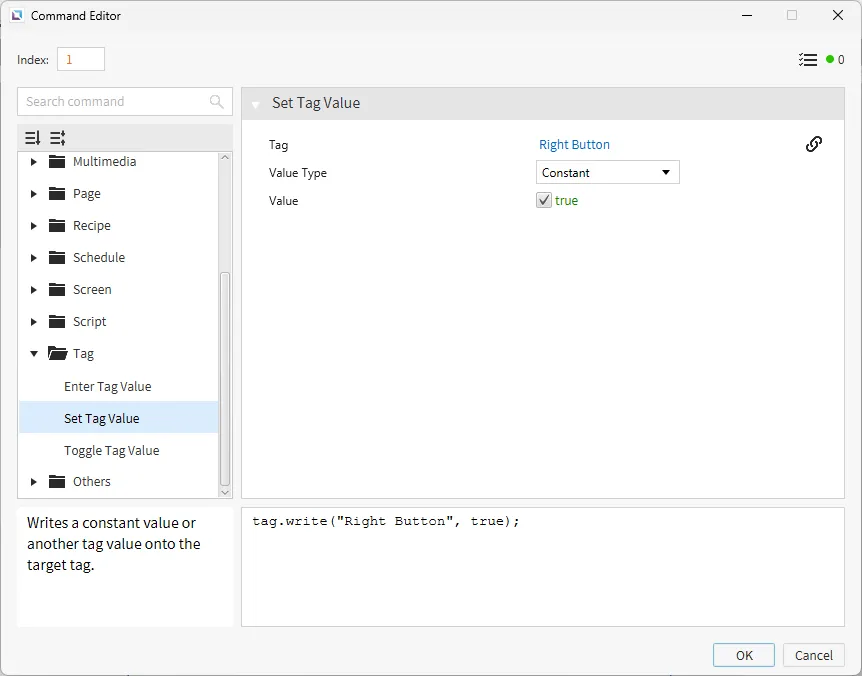Click the open Tag folder icon
The width and height of the screenshot is (862, 676).
[57, 354]
